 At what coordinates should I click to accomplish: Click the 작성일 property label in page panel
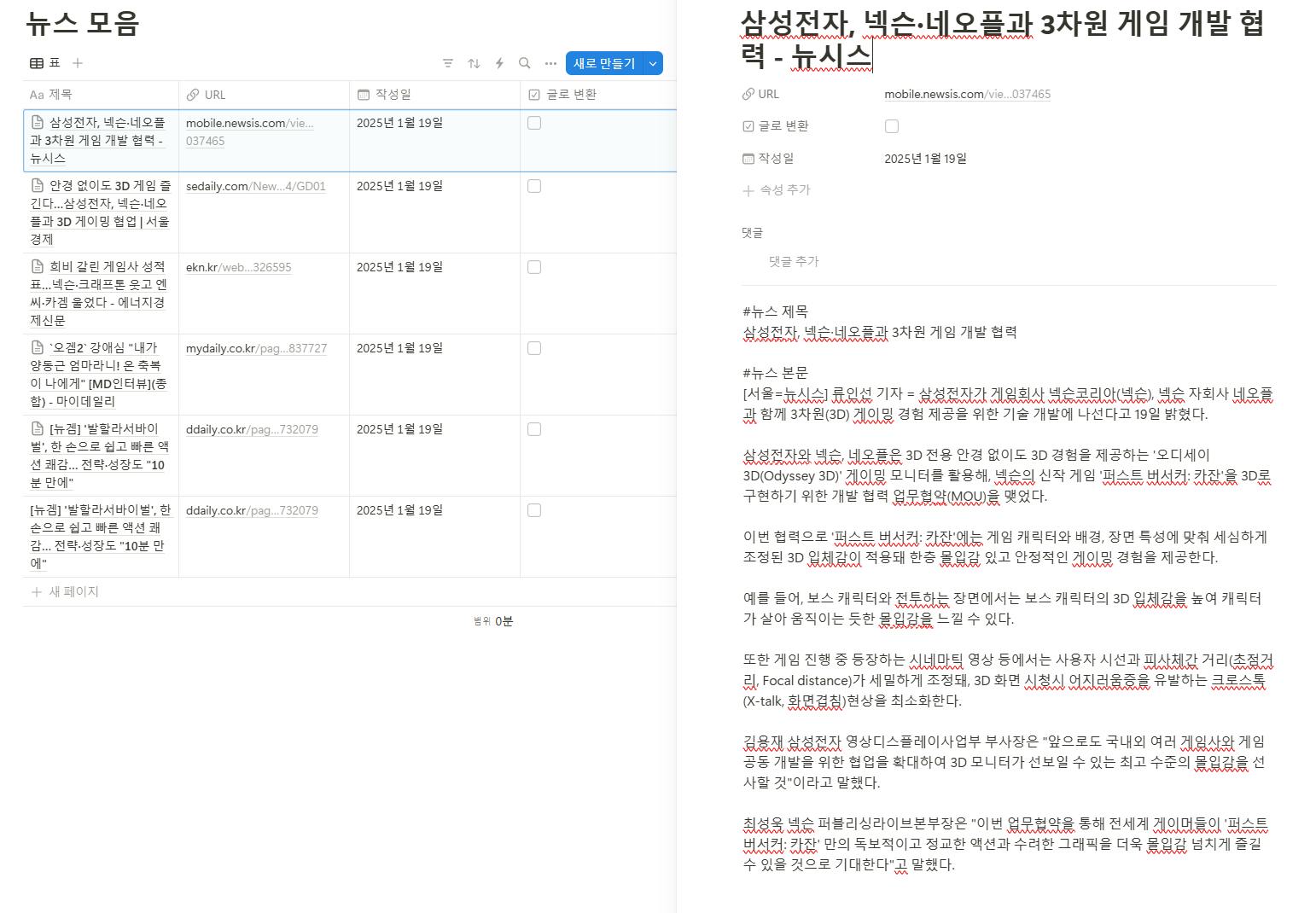(768, 158)
